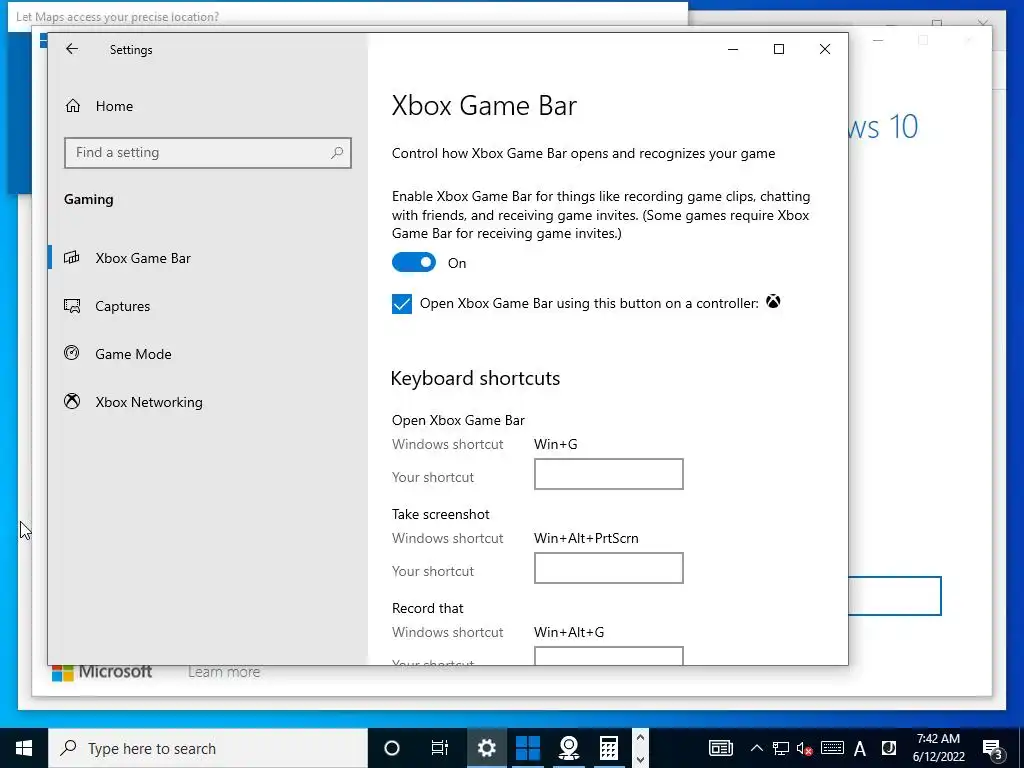Open the Captures settings page
This screenshot has width=1024, height=768.
(208, 306)
